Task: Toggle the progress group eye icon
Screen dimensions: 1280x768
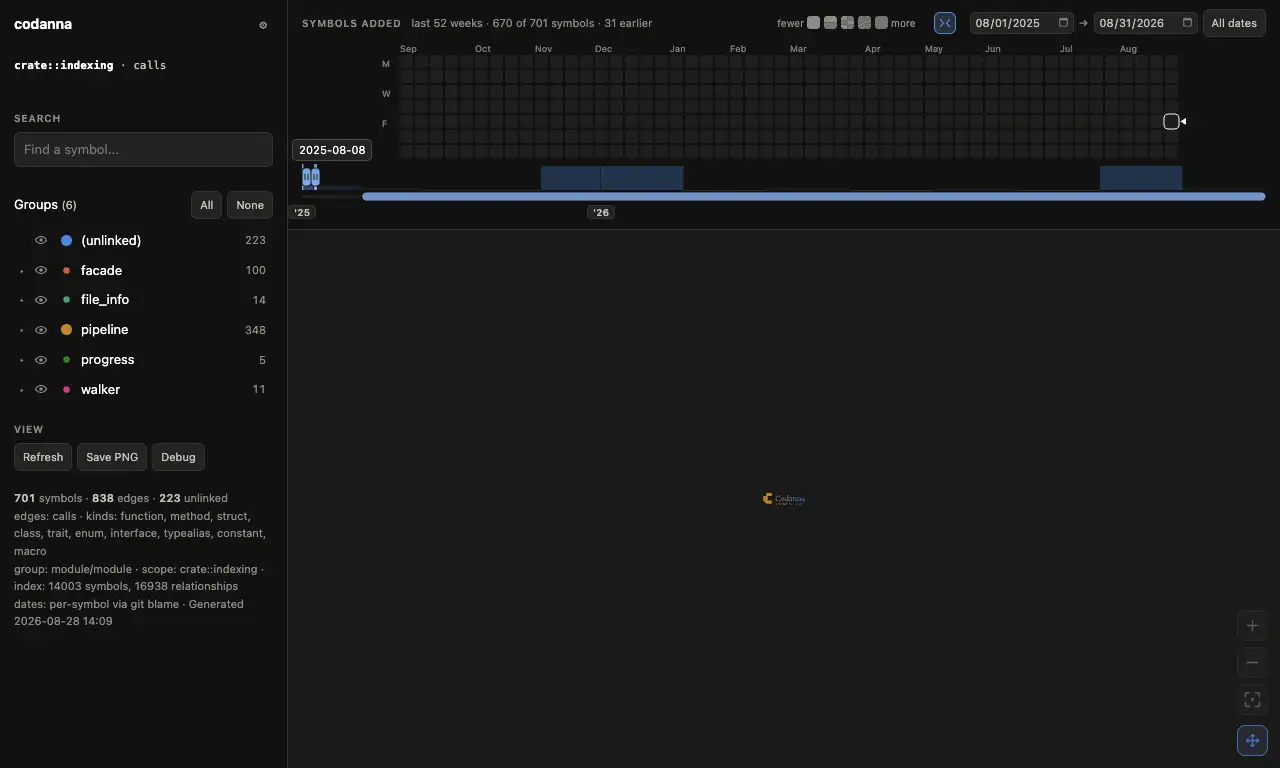Action: click(41, 360)
